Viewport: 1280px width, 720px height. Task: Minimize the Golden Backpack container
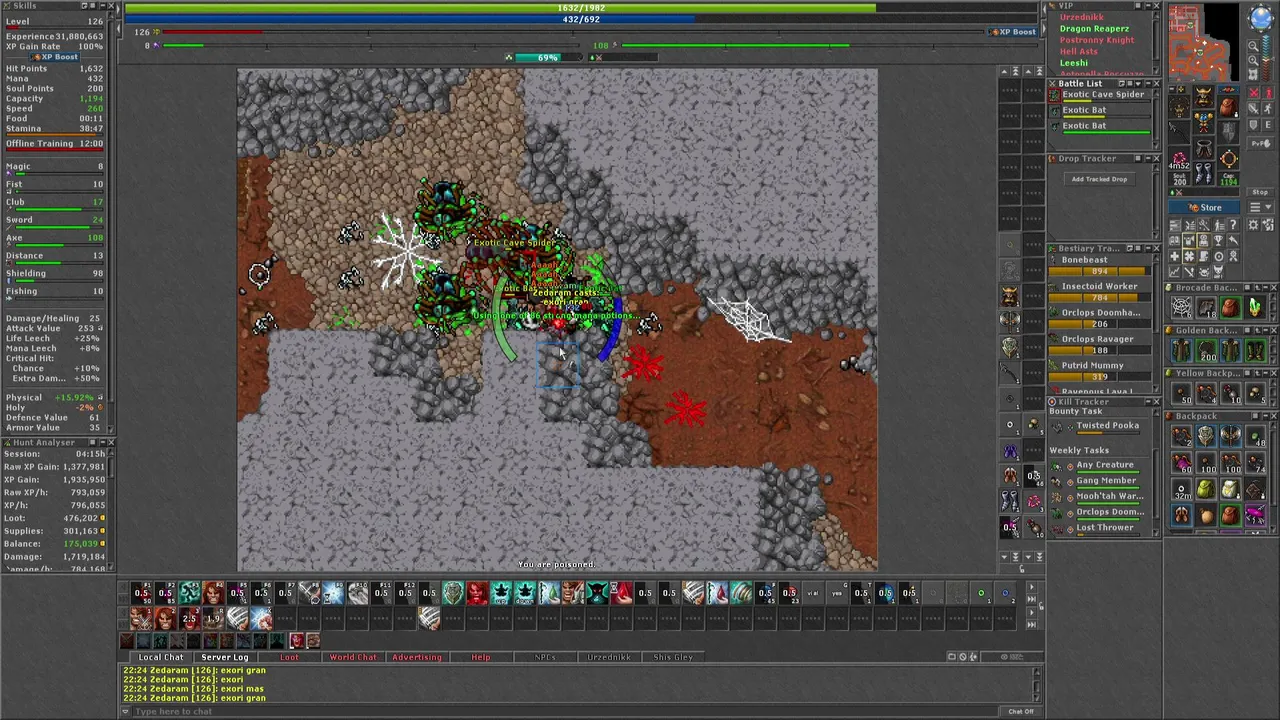[x=1266, y=331]
